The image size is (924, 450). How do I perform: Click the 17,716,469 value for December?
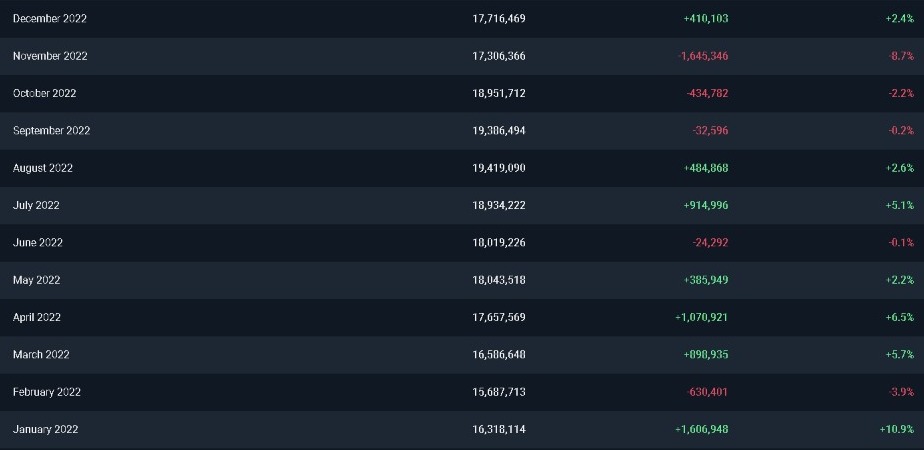499,19
